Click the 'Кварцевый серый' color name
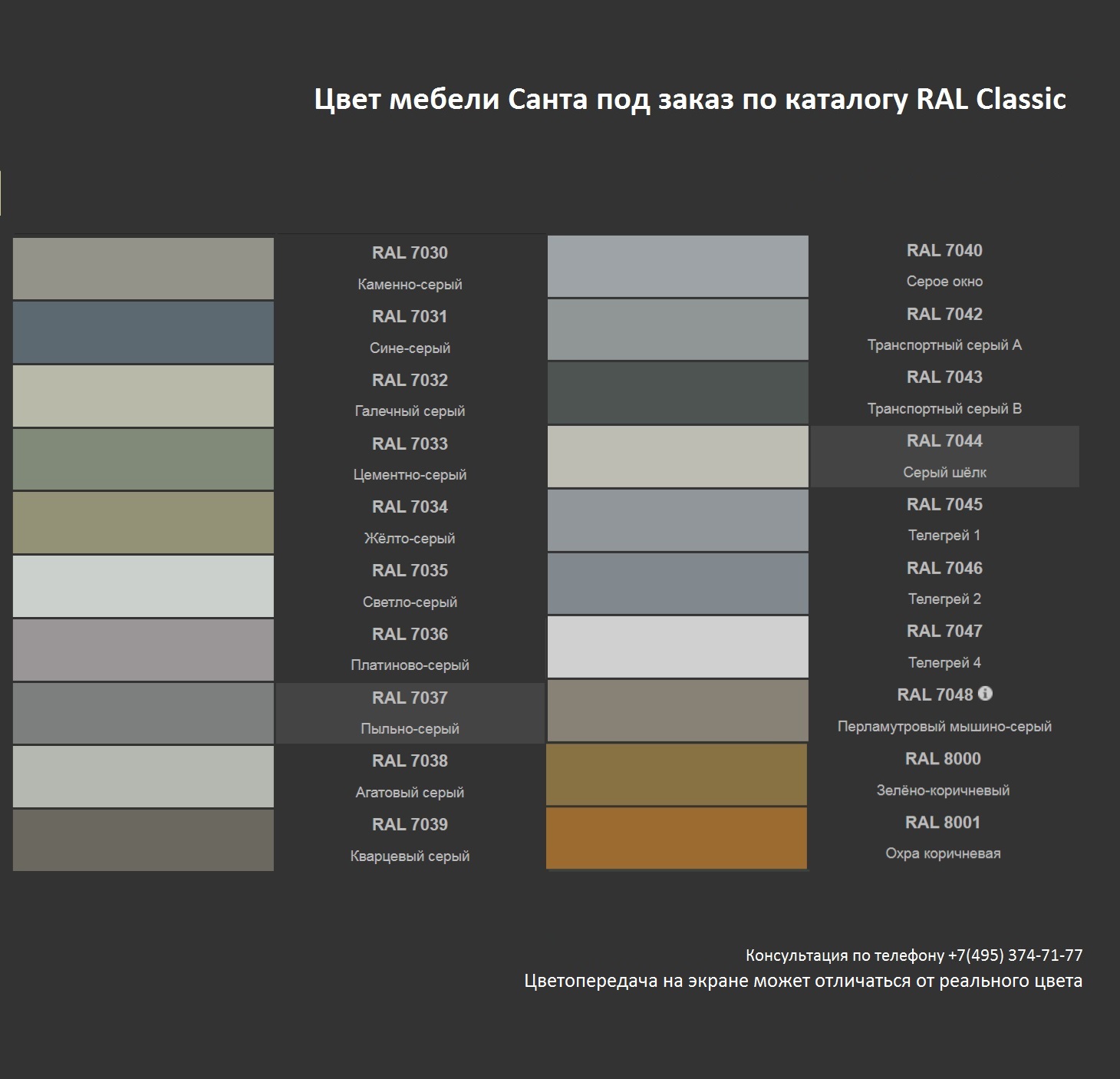This screenshot has width=1120, height=1079. 410,856
